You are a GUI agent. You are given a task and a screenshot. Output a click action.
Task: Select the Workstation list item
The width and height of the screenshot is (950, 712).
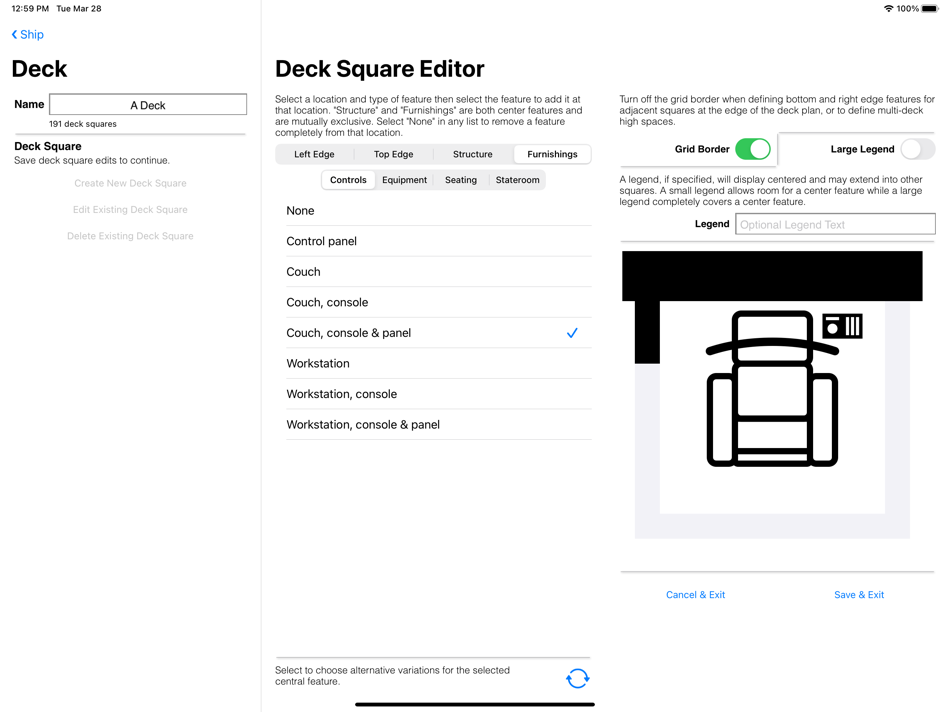[439, 364]
